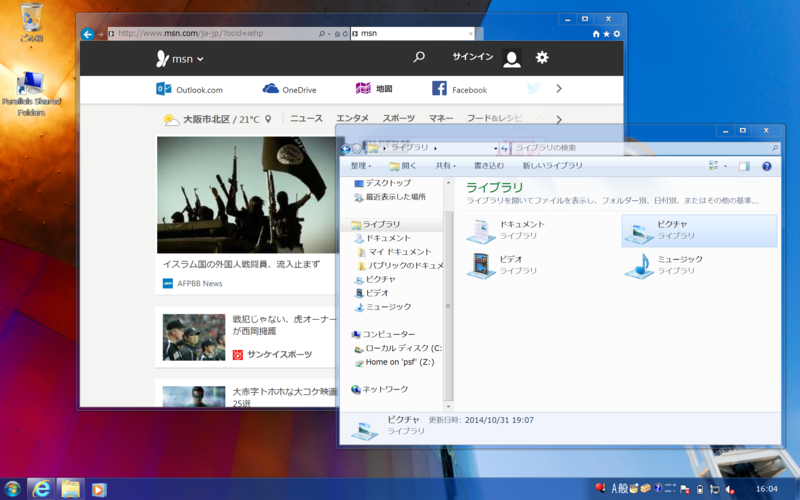Click the IE refresh icon in address bar

pos(345,34)
